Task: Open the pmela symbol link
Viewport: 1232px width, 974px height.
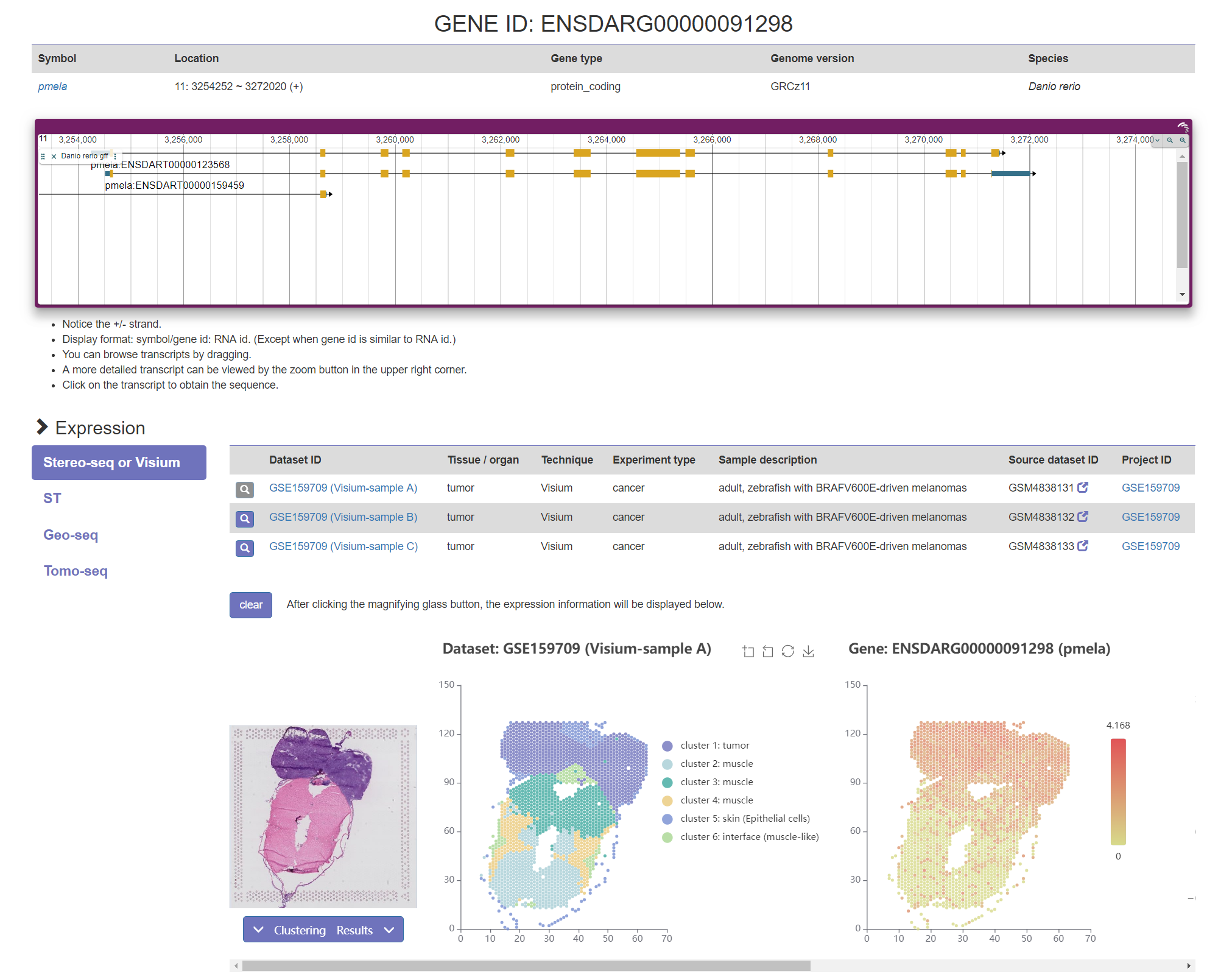Action: click(52, 86)
